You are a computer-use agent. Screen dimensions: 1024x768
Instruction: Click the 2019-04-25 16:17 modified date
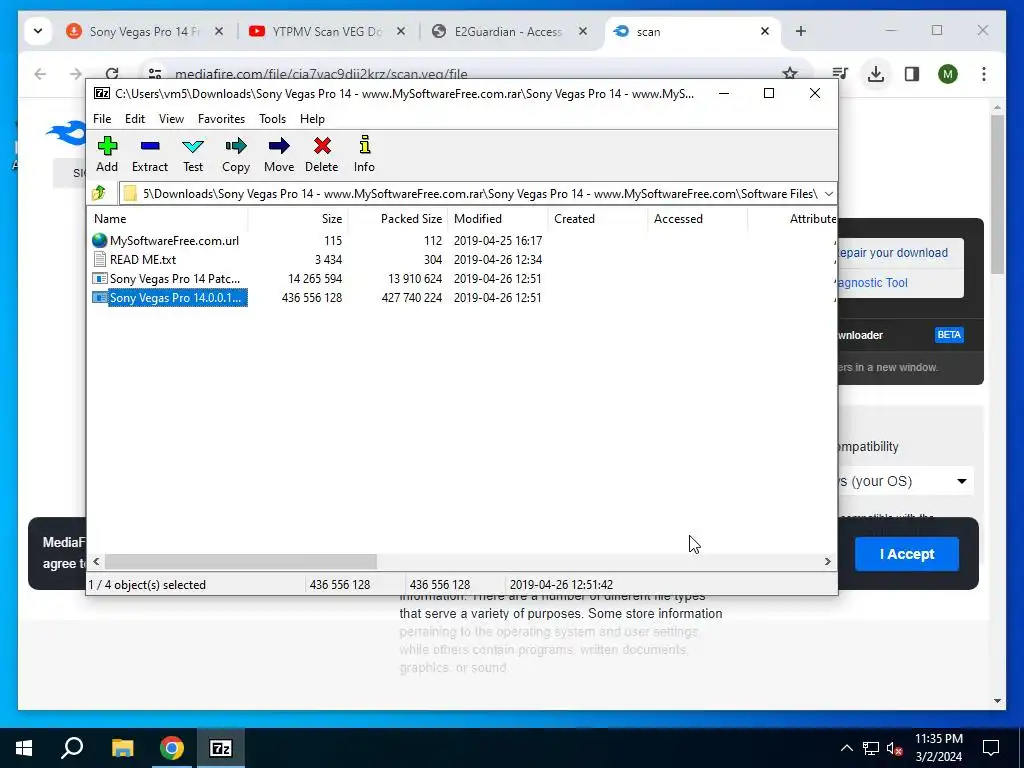point(498,241)
